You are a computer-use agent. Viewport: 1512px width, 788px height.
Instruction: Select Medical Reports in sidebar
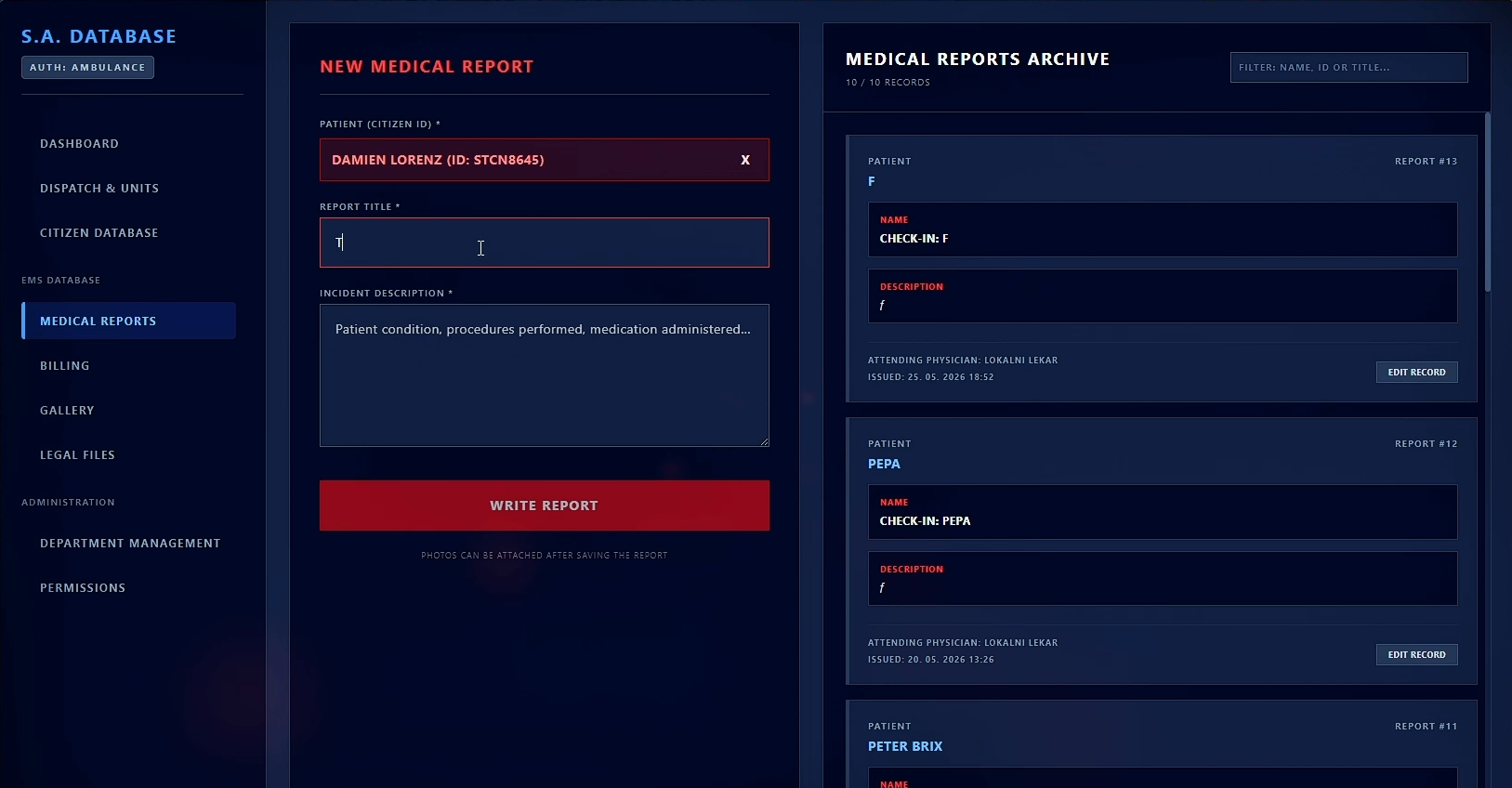pos(128,321)
